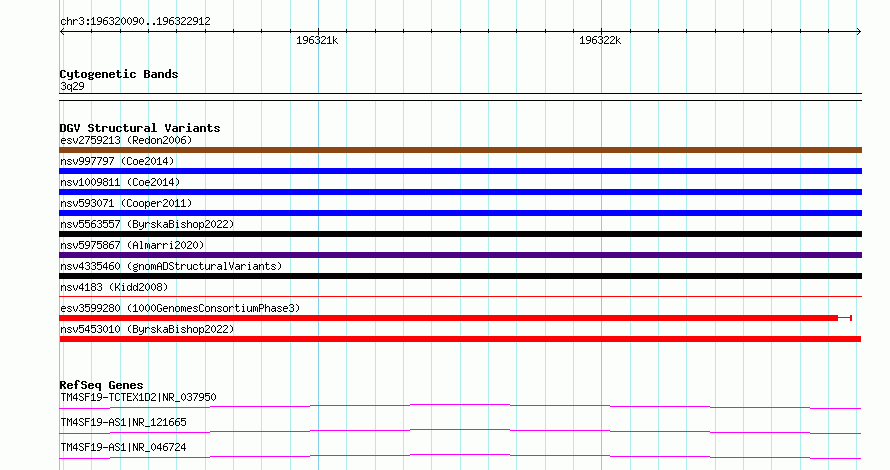890x470 pixels.
Task: Select the 3q29 band label
Action: pyautogui.click(x=72, y=86)
